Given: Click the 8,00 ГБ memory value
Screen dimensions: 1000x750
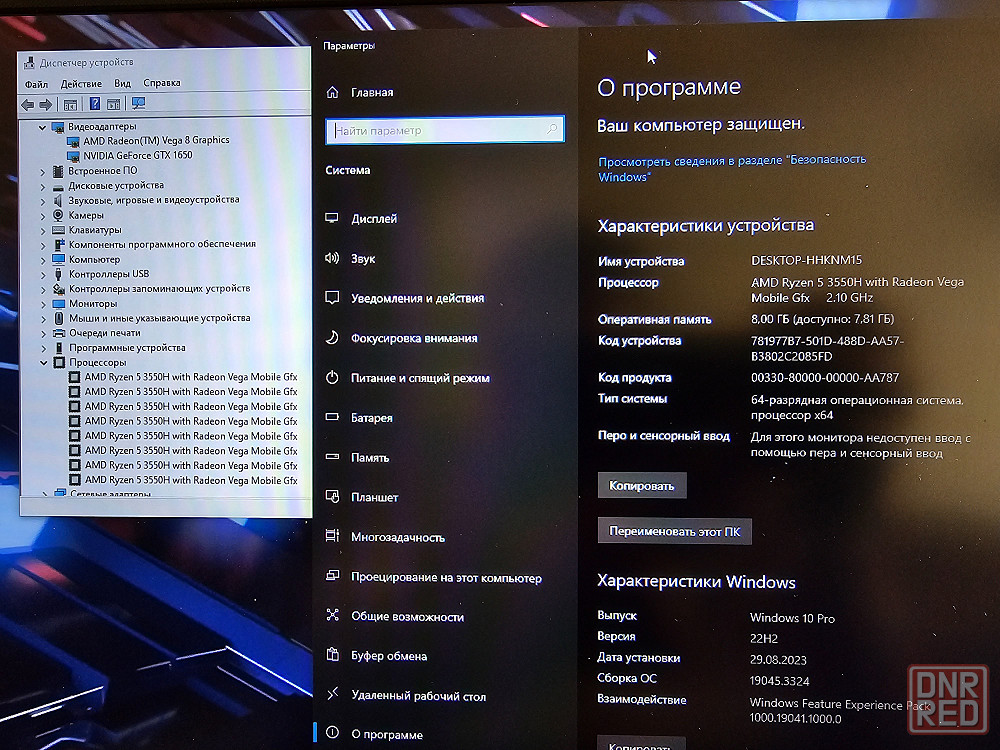Looking at the screenshot, I should [x=823, y=319].
